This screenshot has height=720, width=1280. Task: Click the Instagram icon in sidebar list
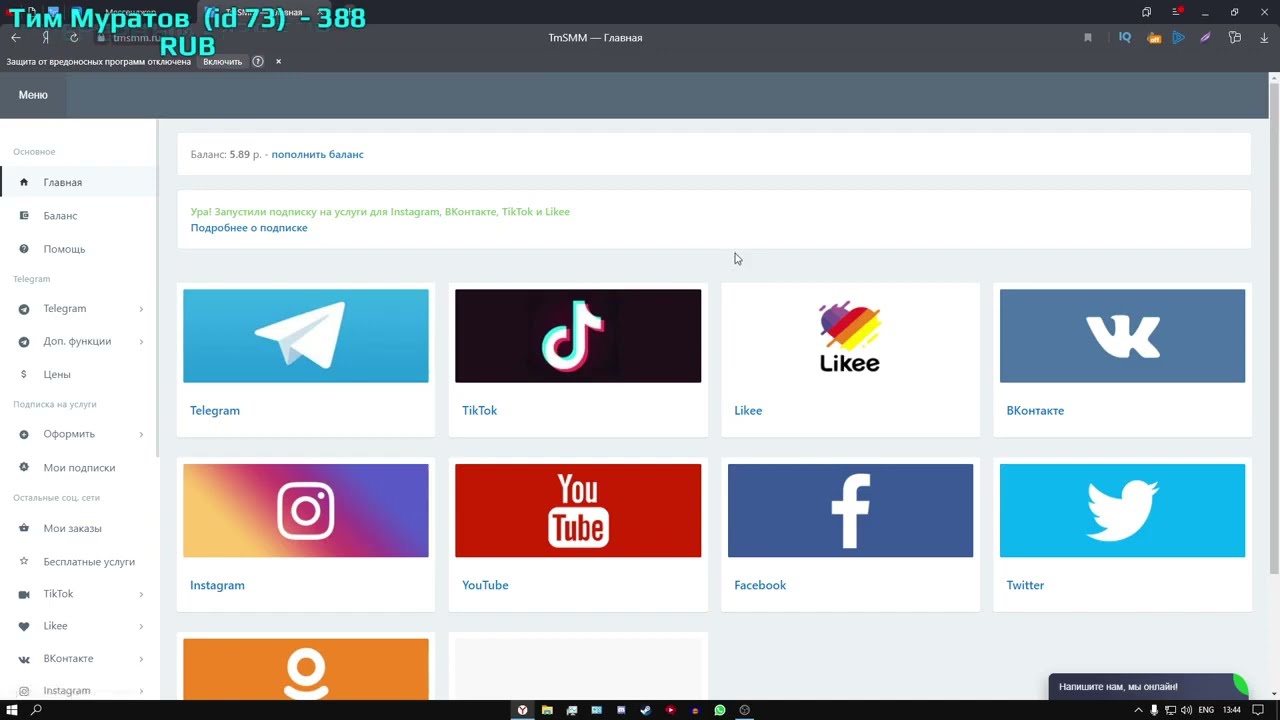tap(24, 691)
